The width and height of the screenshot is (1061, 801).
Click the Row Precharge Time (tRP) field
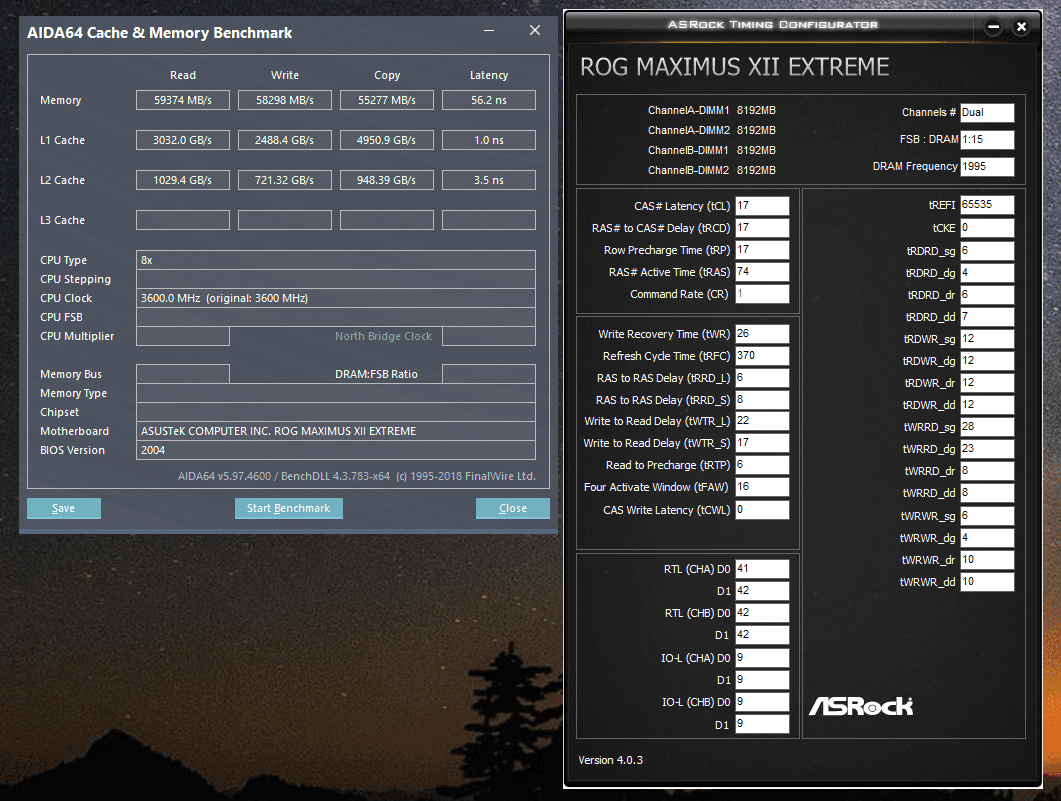tap(762, 250)
